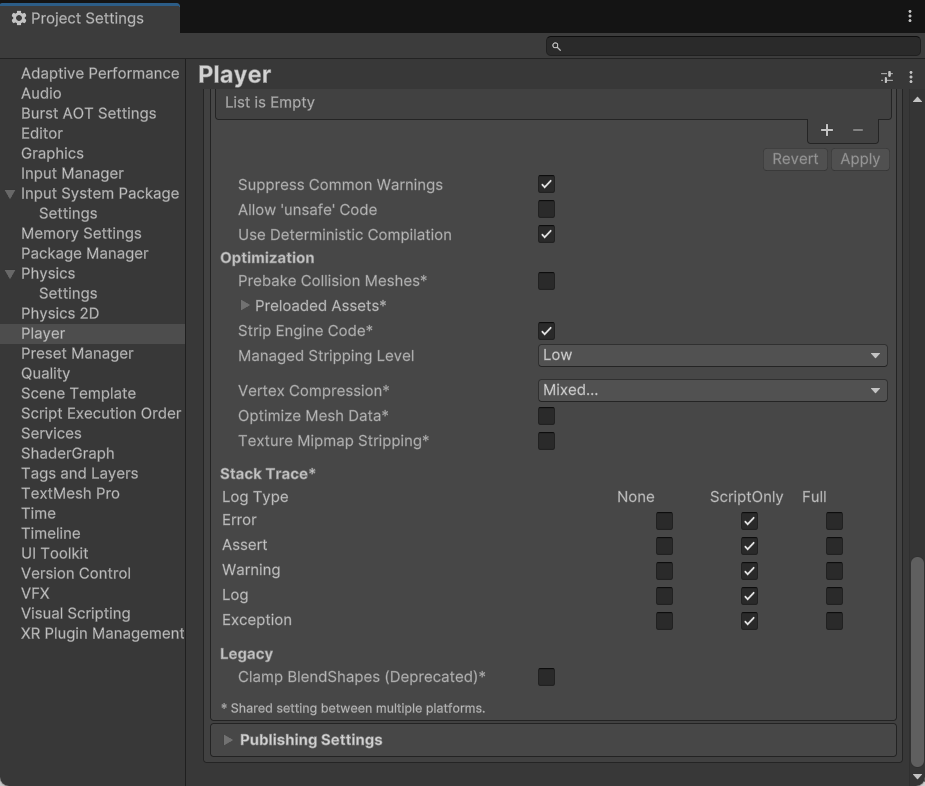
Task: Set Error stack trace to None
Action: (664, 521)
